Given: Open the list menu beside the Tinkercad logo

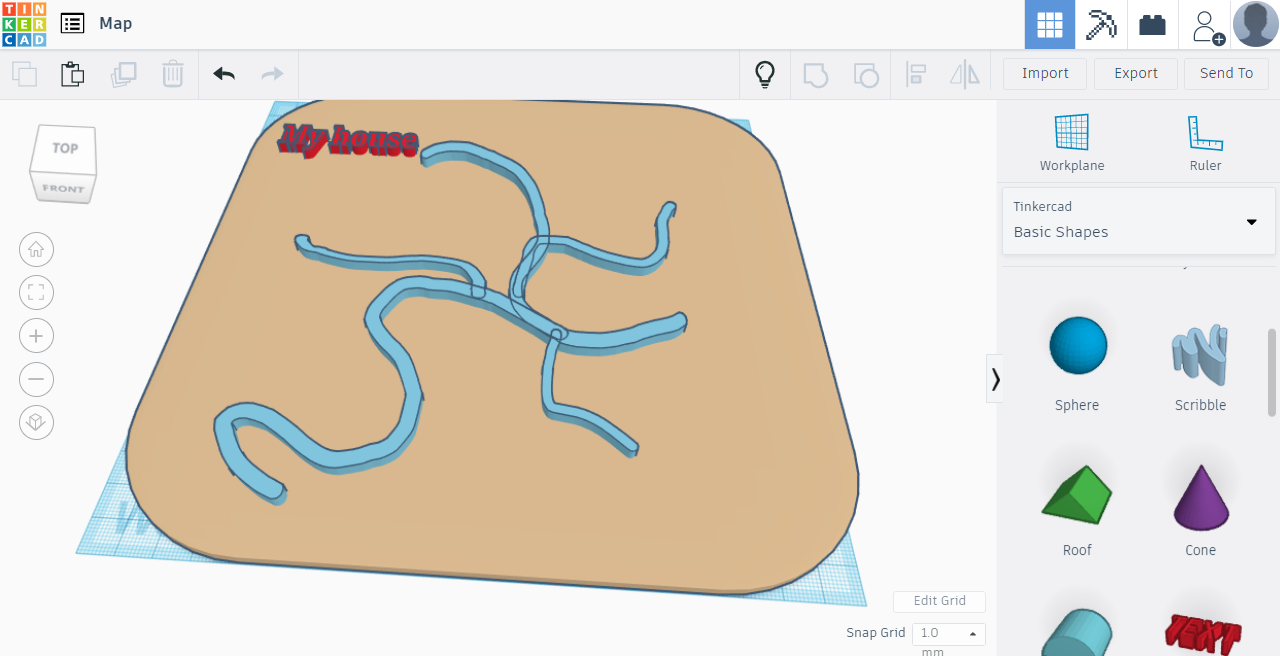Looking at the screenshot, I should click(72, 23).
